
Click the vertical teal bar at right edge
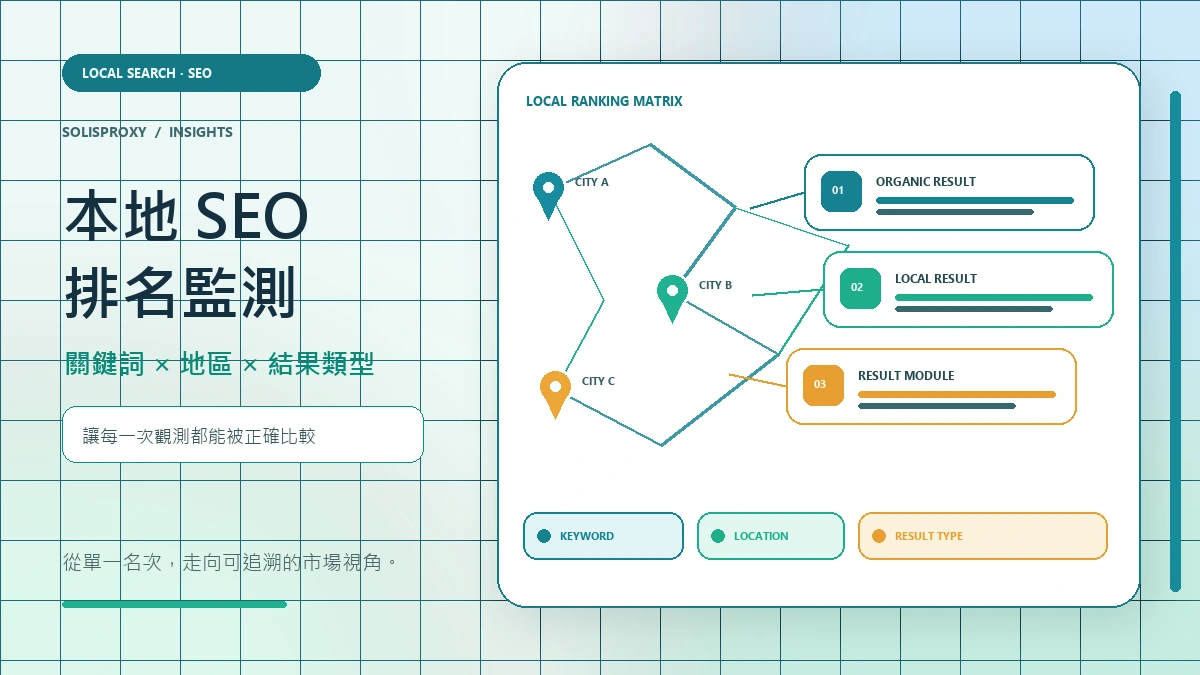pos(1175,341)
